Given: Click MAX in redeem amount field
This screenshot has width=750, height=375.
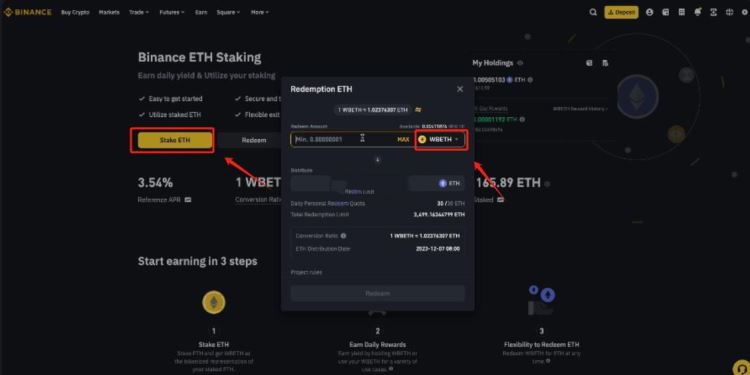Looking at the screenshot, I should pos(403,140).
